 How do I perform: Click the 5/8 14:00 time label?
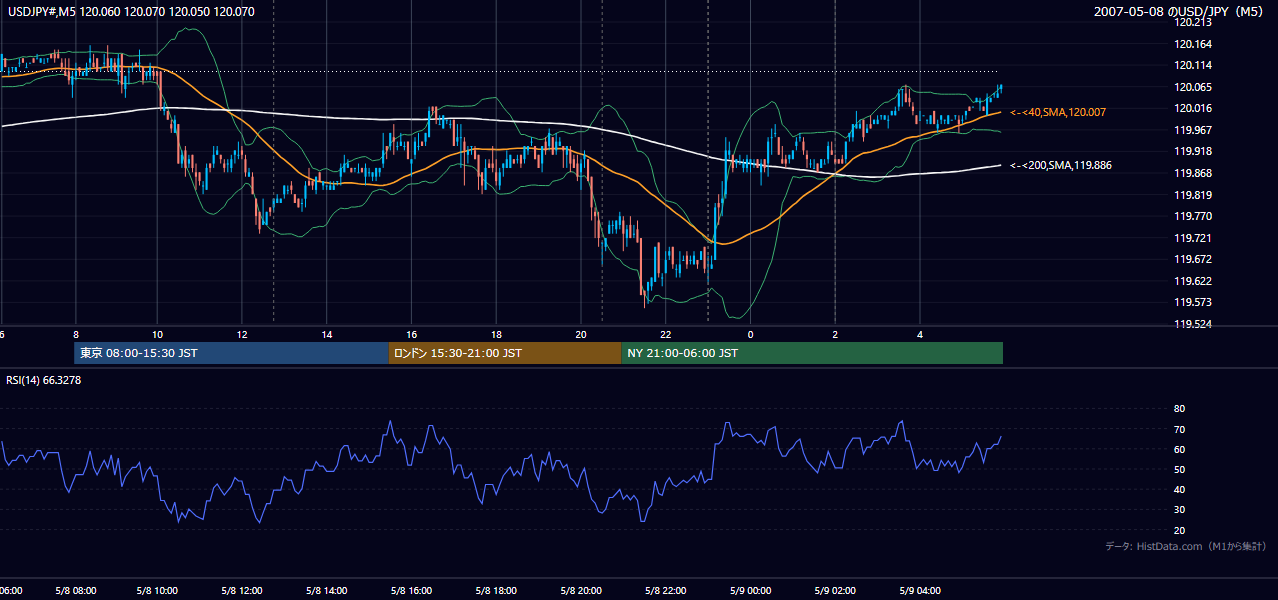pos(328,590)
